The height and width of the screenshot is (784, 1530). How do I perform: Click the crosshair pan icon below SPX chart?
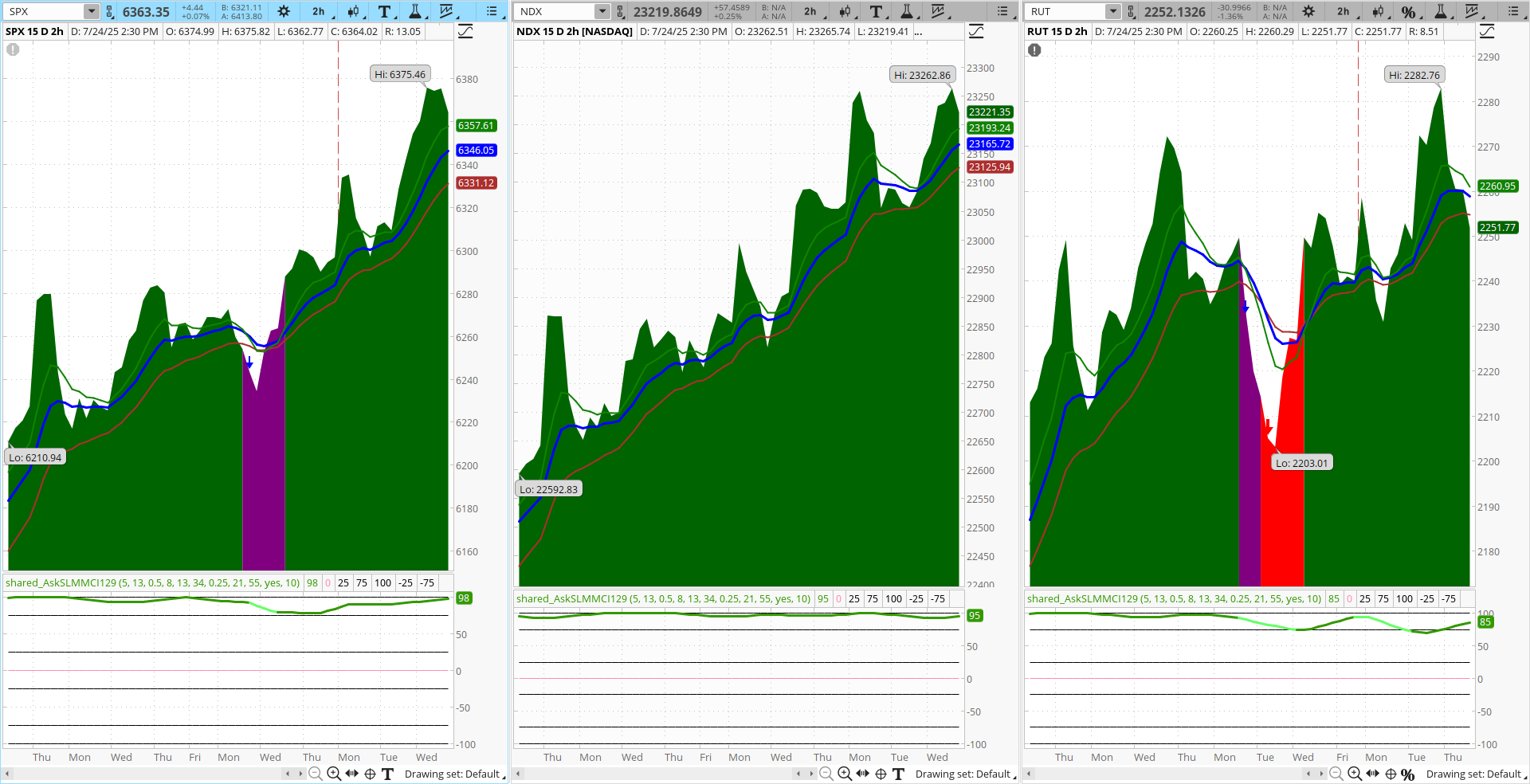(370, 774)
